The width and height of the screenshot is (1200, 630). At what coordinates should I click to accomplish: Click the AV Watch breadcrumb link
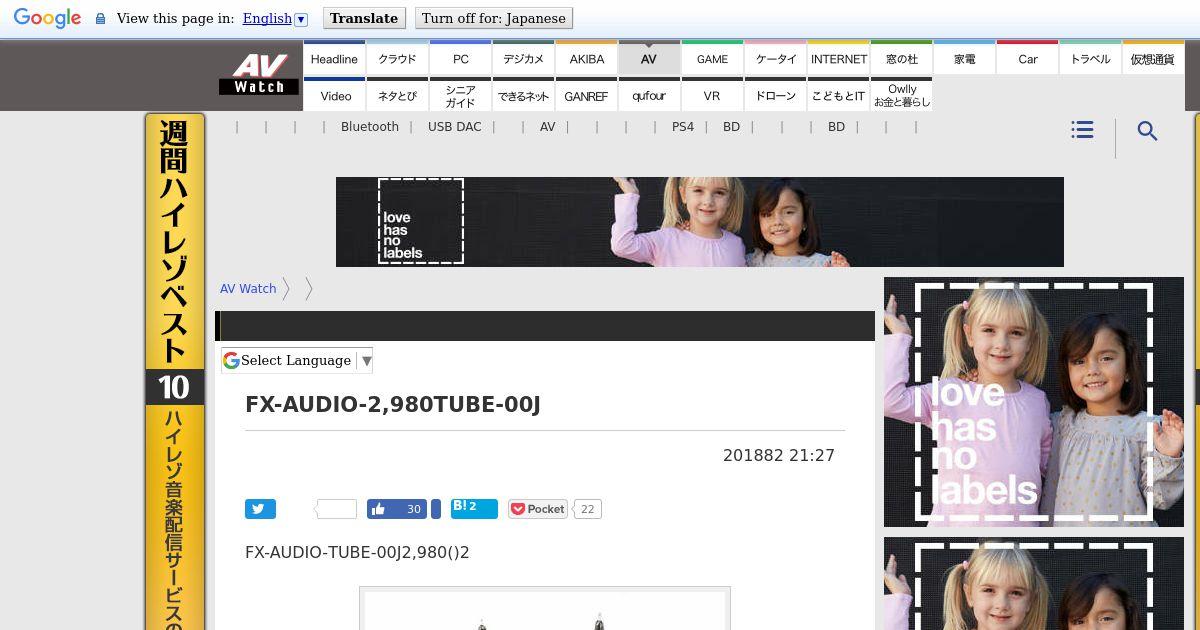tap(248, 288)
